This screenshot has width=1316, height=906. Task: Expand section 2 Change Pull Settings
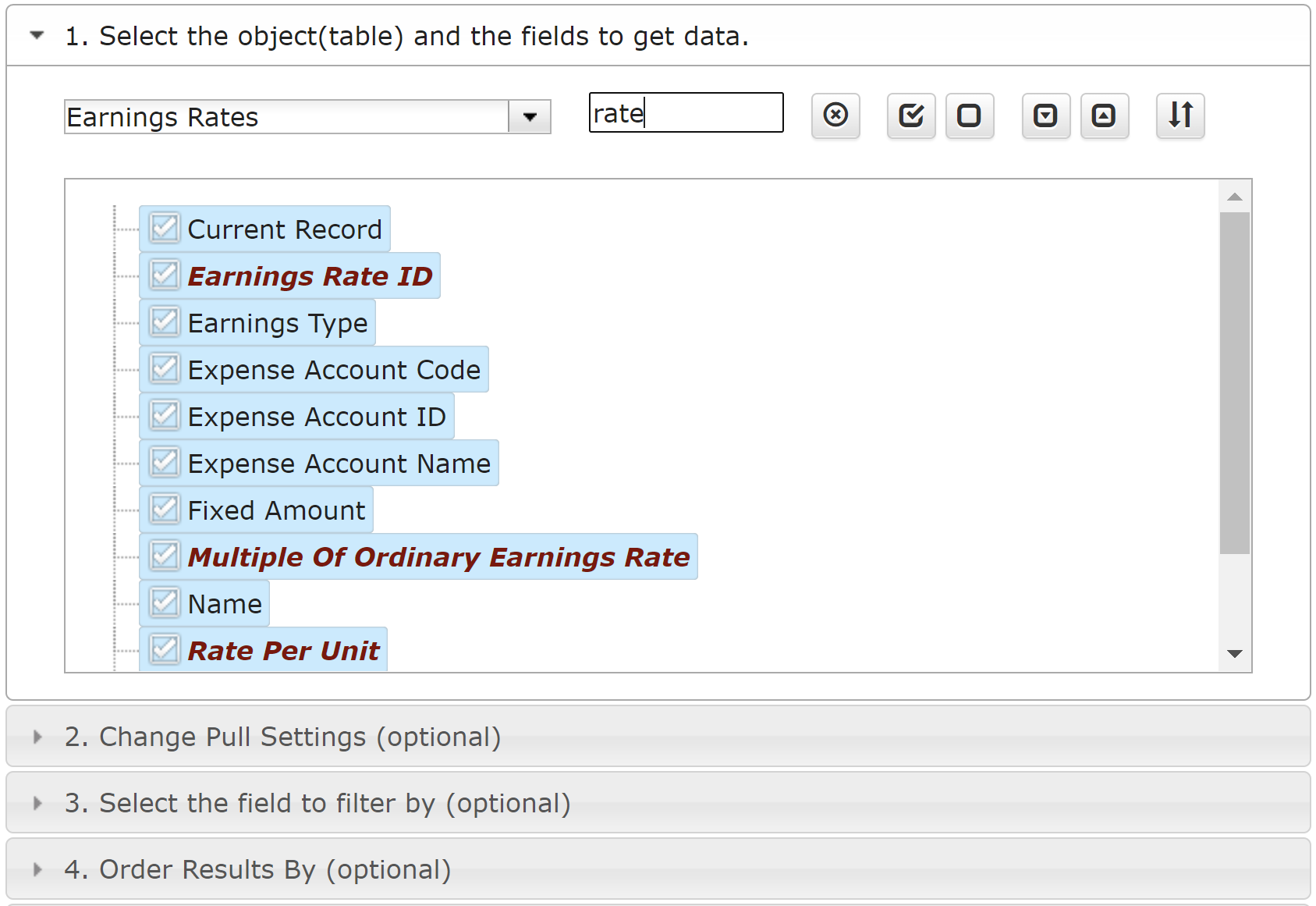658,737
